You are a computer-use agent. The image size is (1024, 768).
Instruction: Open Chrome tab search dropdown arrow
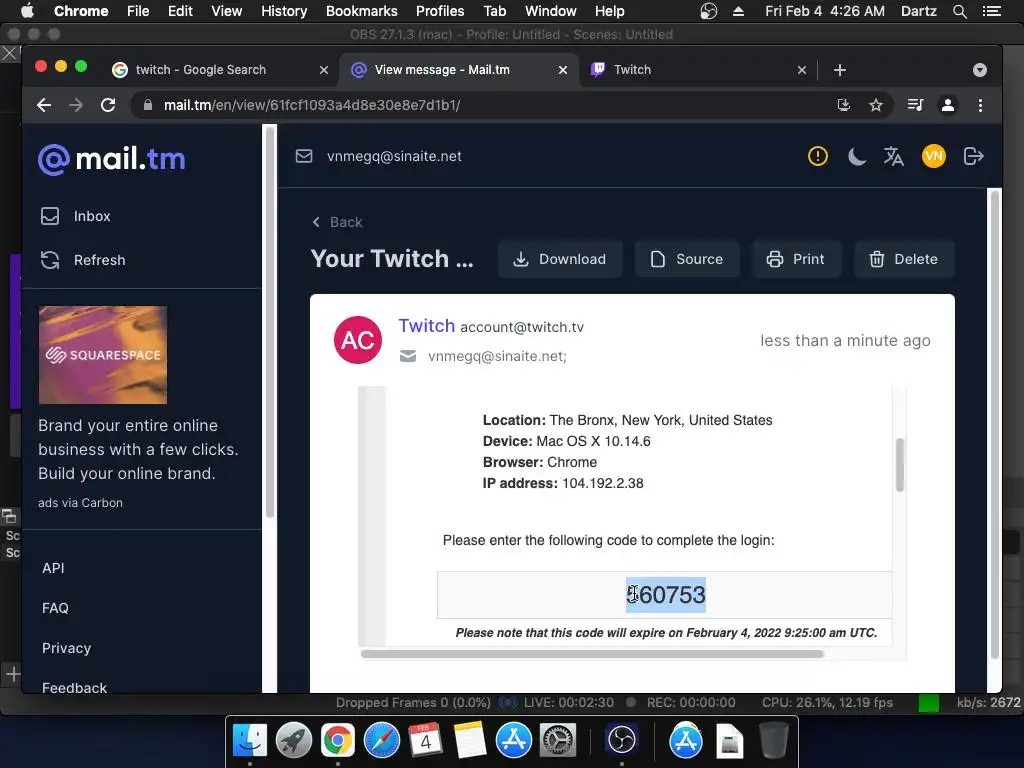[x=980, y=70]
